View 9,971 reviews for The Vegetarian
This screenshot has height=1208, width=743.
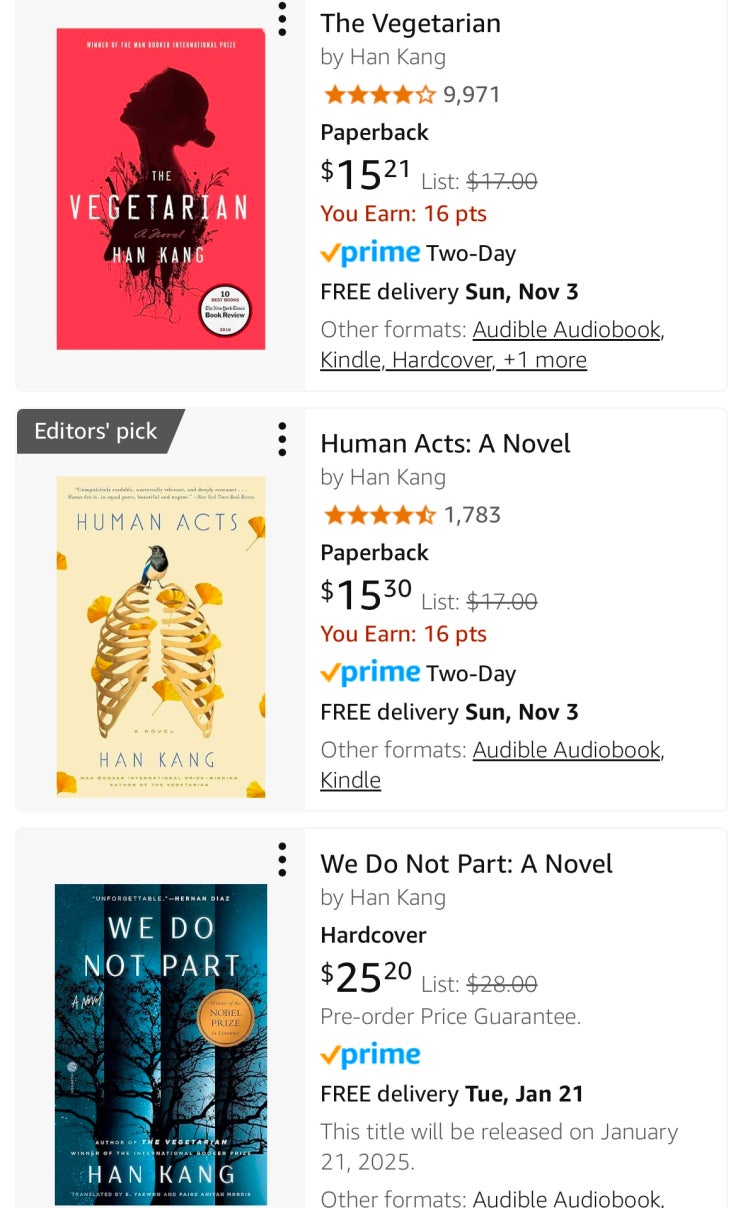(x=472, y=95)
